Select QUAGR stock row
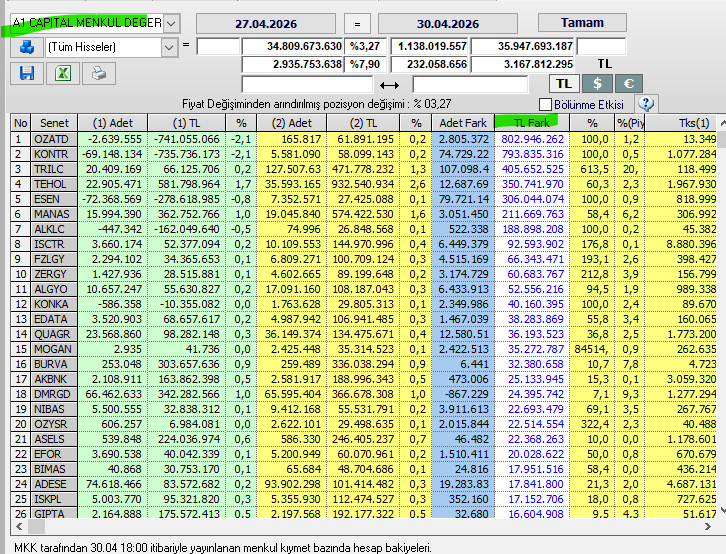Viewport: 726px width, 554px height. click(363, 334)
